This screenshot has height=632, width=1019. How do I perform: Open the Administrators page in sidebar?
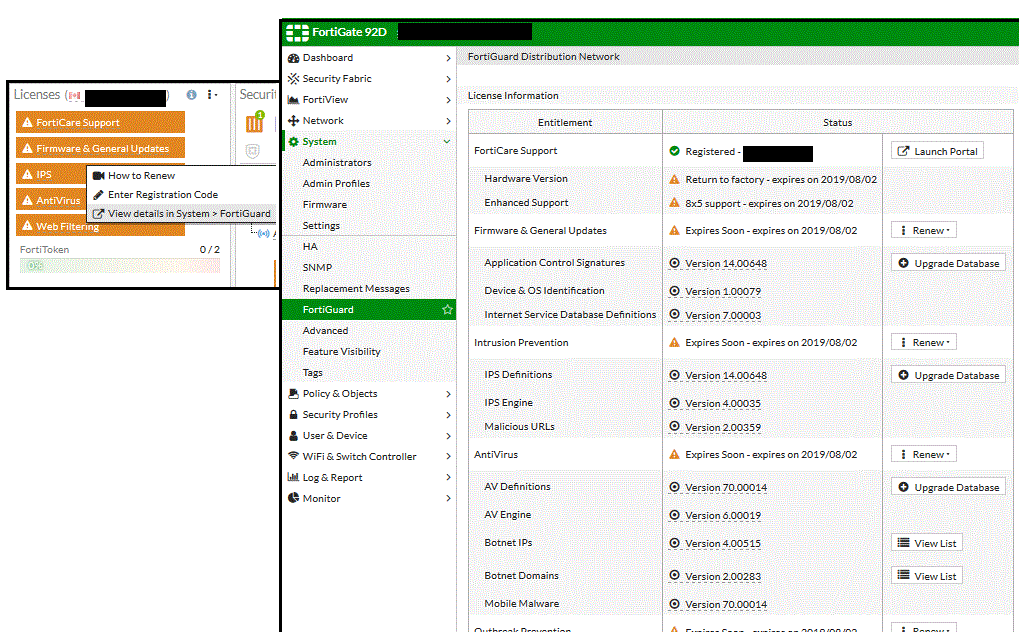(x=337, y=163)
